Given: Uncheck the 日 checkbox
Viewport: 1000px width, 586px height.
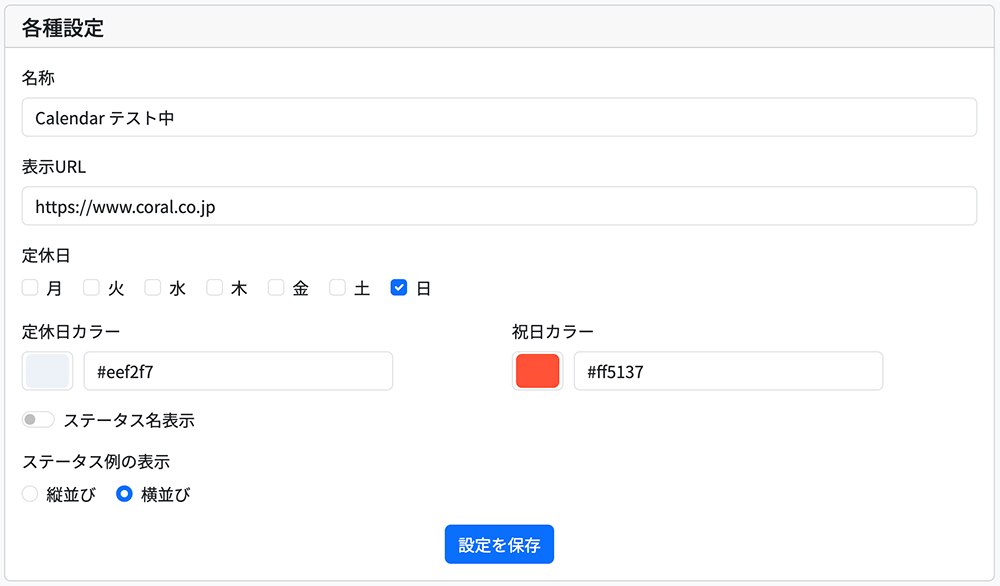Looking at the screenshot, I should (399, 288).
